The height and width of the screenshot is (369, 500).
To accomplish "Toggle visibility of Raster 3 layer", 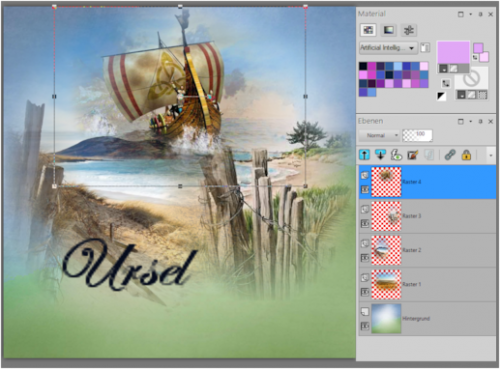I will coord(365,209).
